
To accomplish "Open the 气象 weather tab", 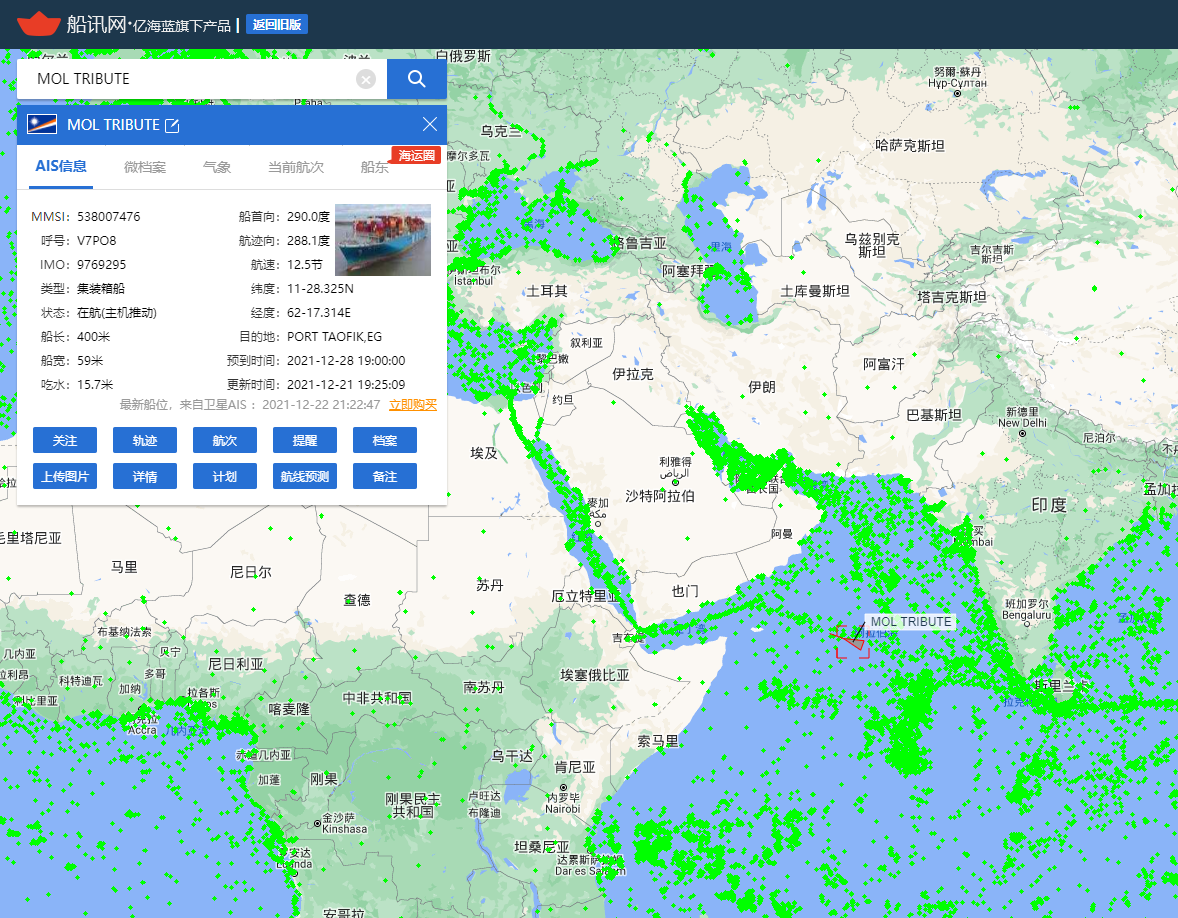I will 217,167.
